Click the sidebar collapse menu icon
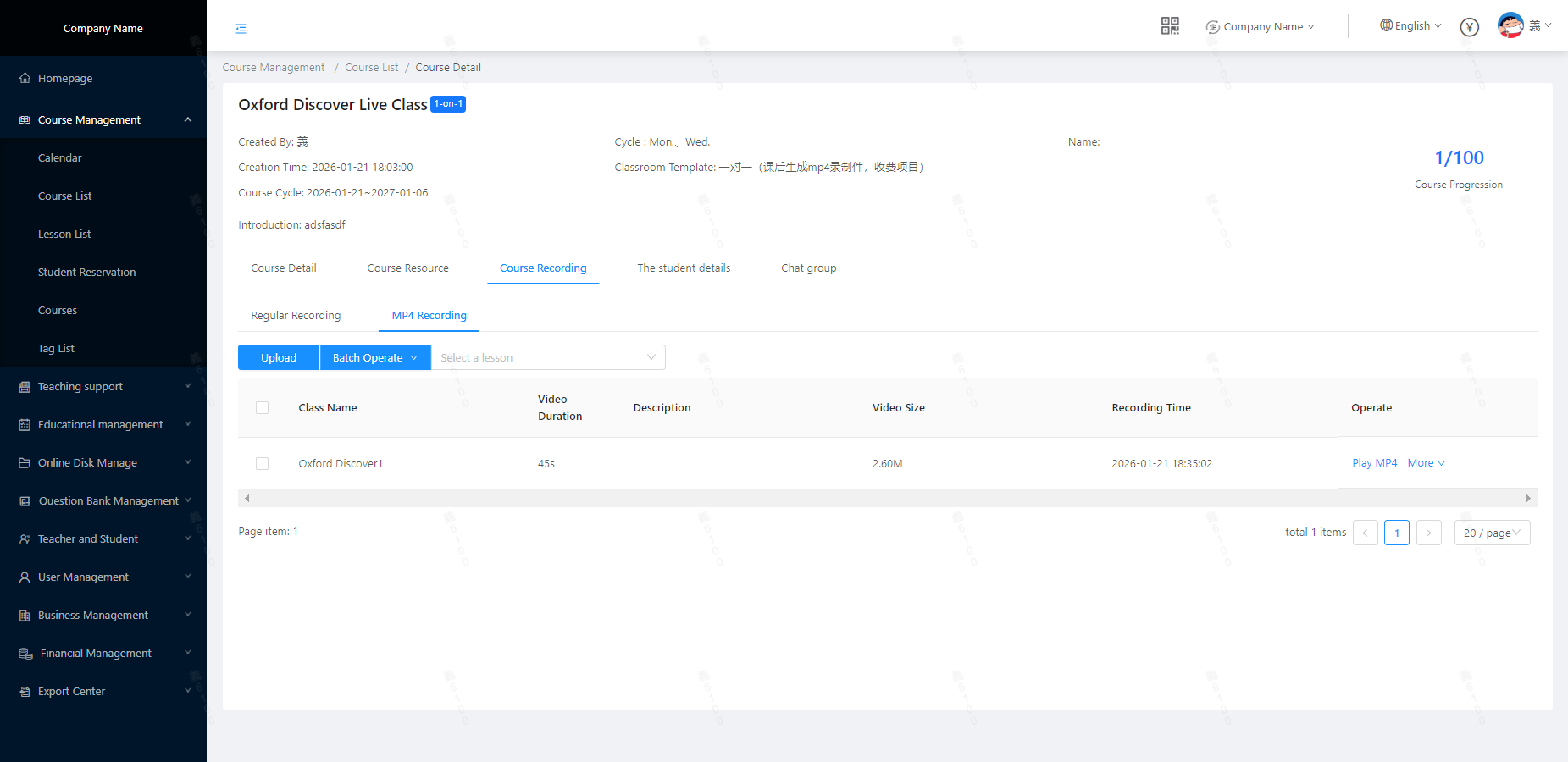Screen dimensions: 1568x762 (x=241, y=29)
